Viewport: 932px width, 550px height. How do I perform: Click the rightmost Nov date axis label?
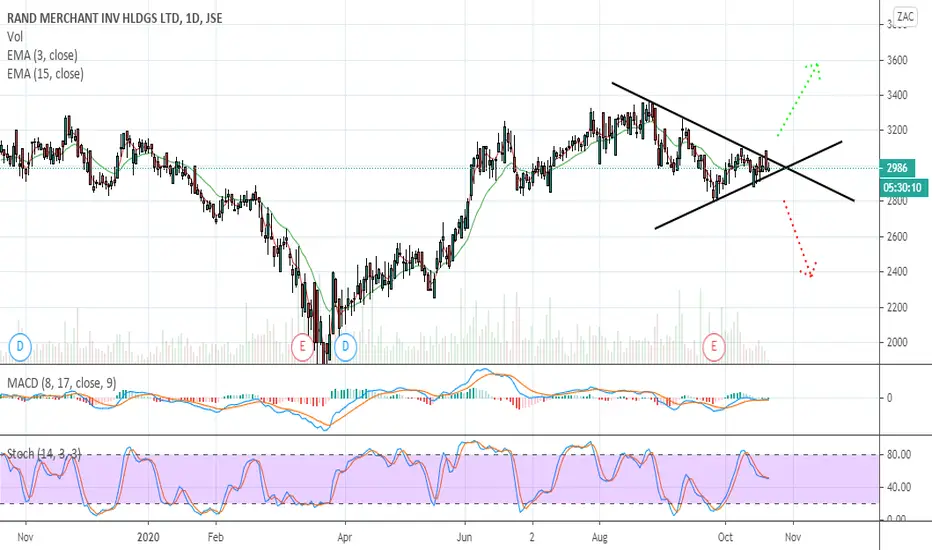792,538
